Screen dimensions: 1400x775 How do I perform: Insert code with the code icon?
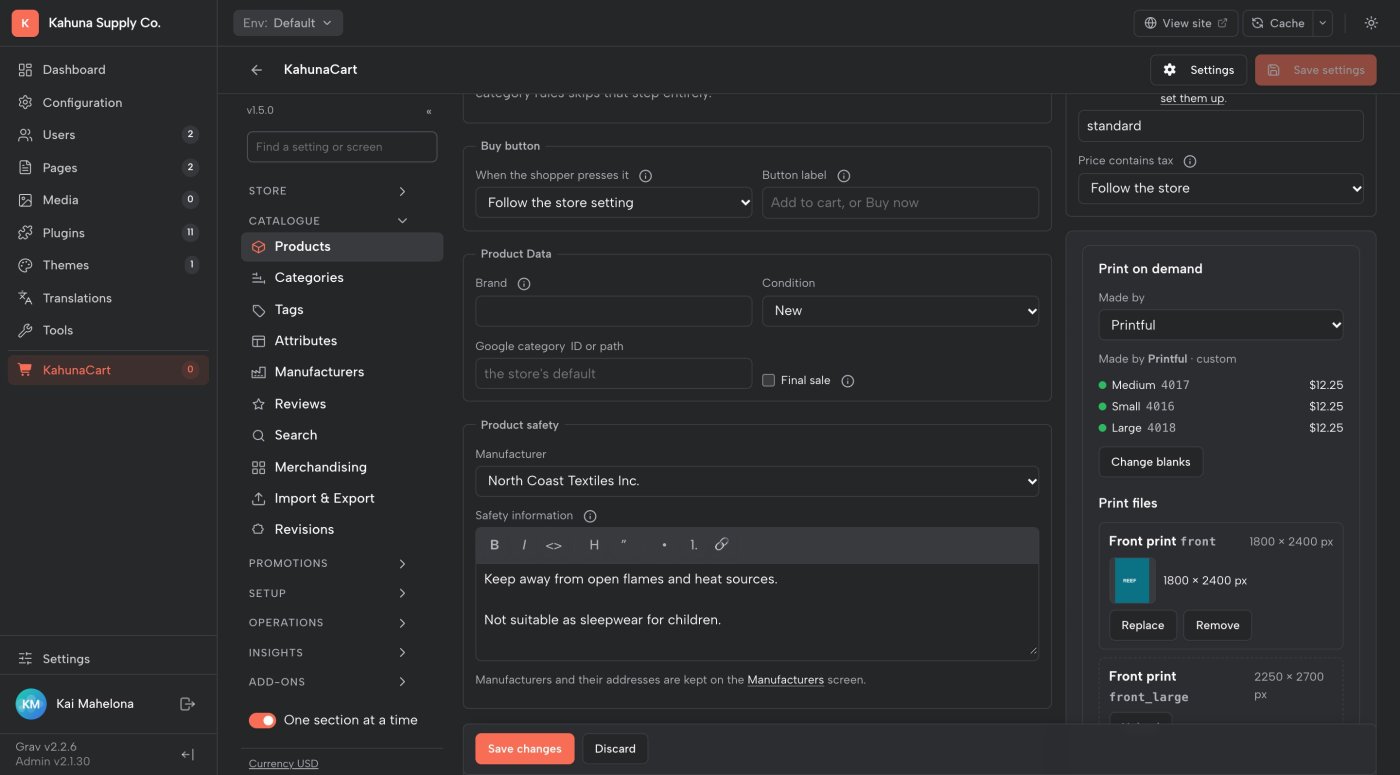(x=554, y=545)
